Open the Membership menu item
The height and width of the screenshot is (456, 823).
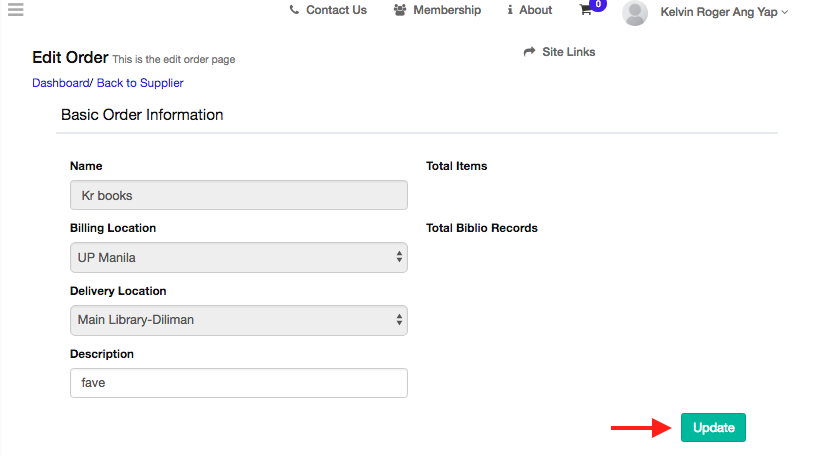click(x=447, y=10)
